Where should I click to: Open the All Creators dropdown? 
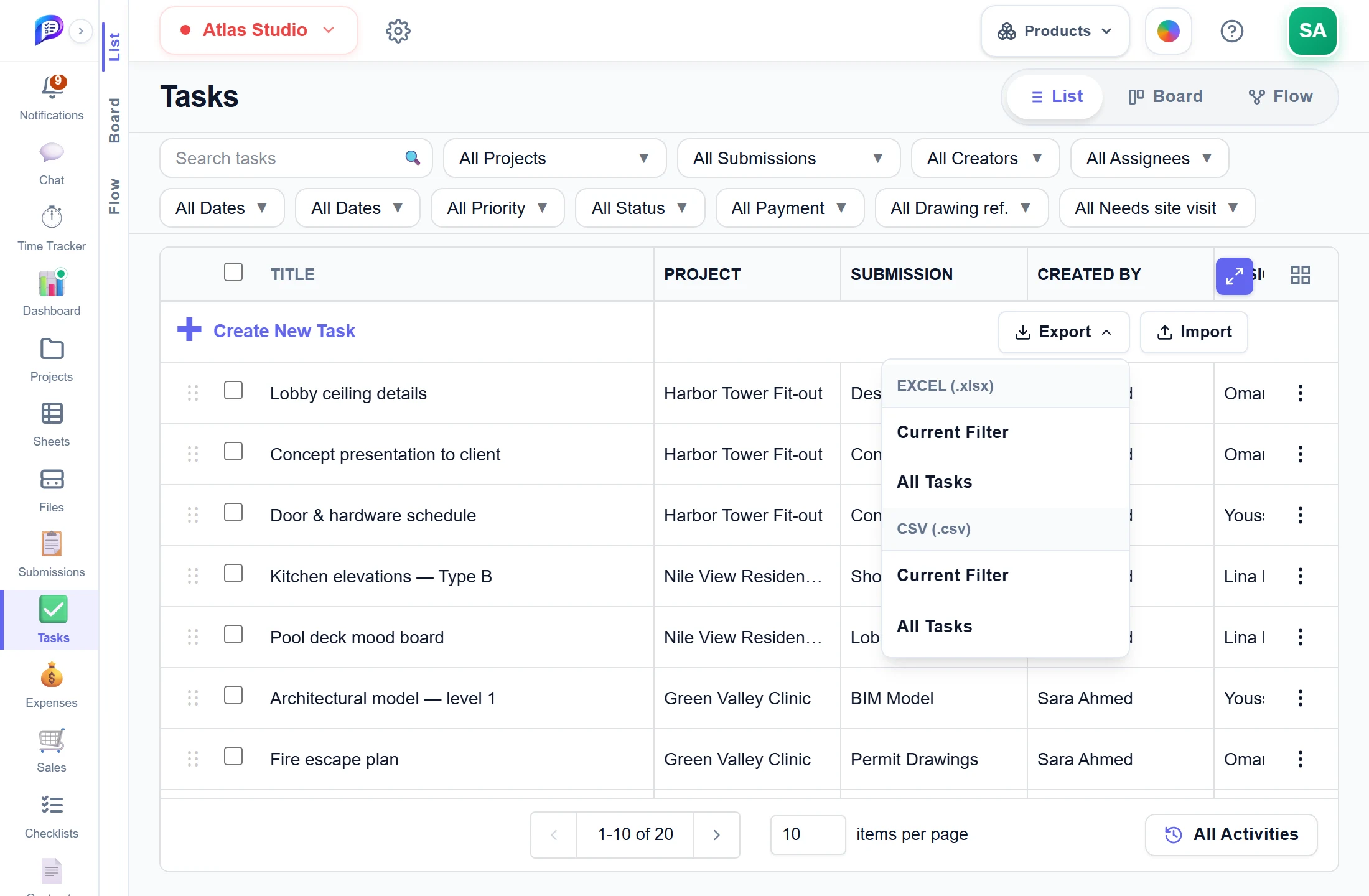tap(985, 158)
